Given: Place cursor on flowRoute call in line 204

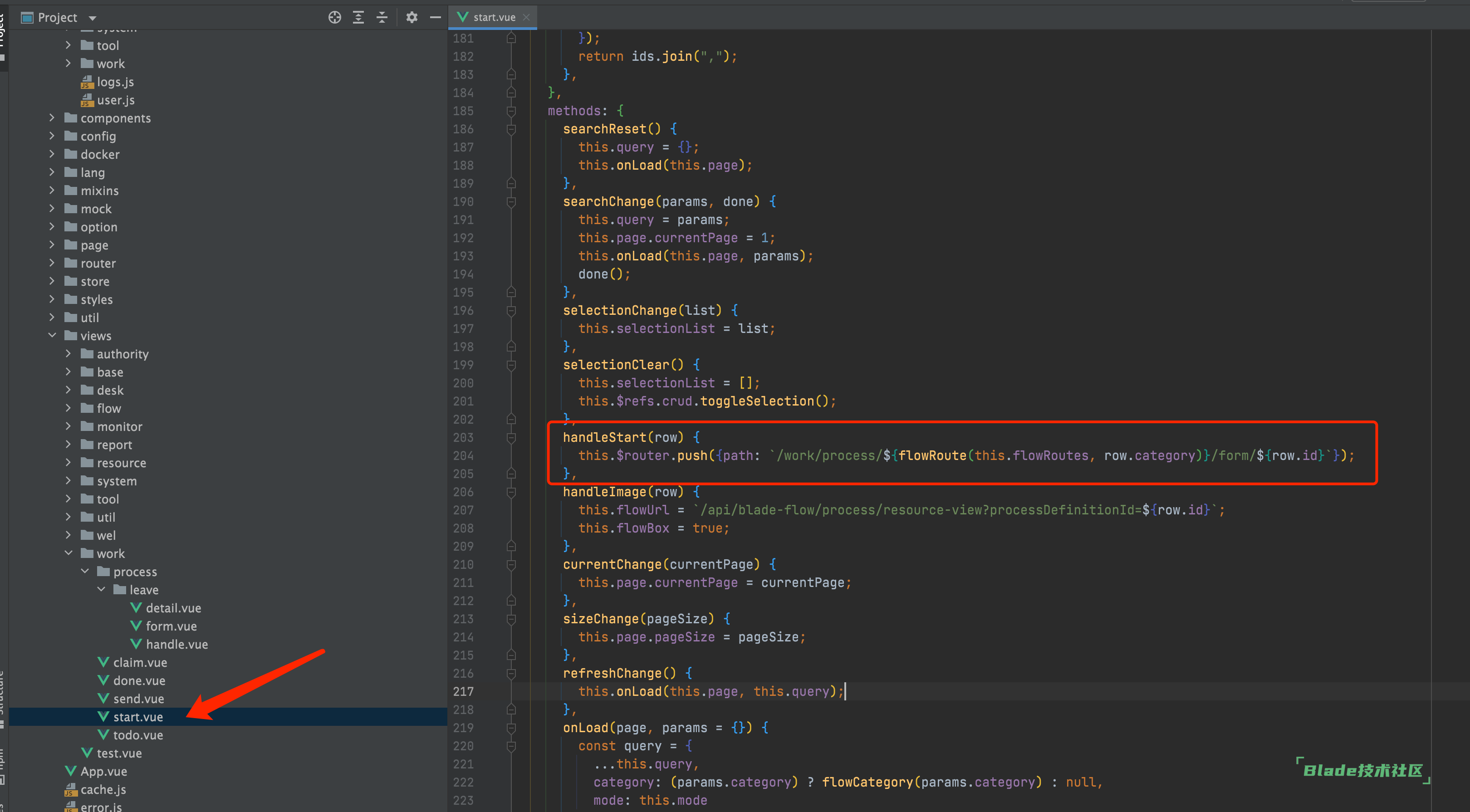Looking at the screenshot, I should pos(932,455).
